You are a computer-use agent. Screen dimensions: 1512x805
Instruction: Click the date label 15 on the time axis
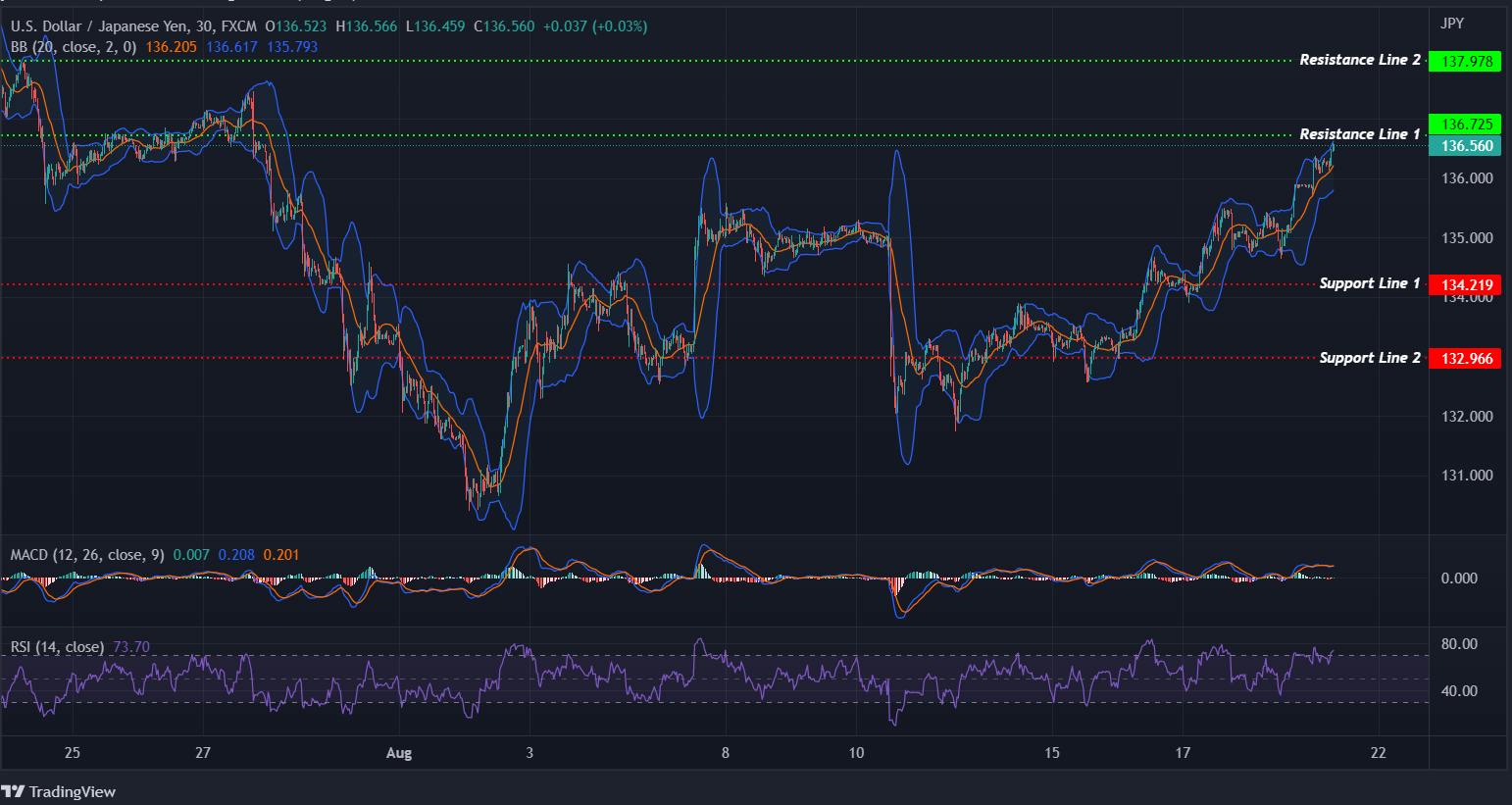1051,753
